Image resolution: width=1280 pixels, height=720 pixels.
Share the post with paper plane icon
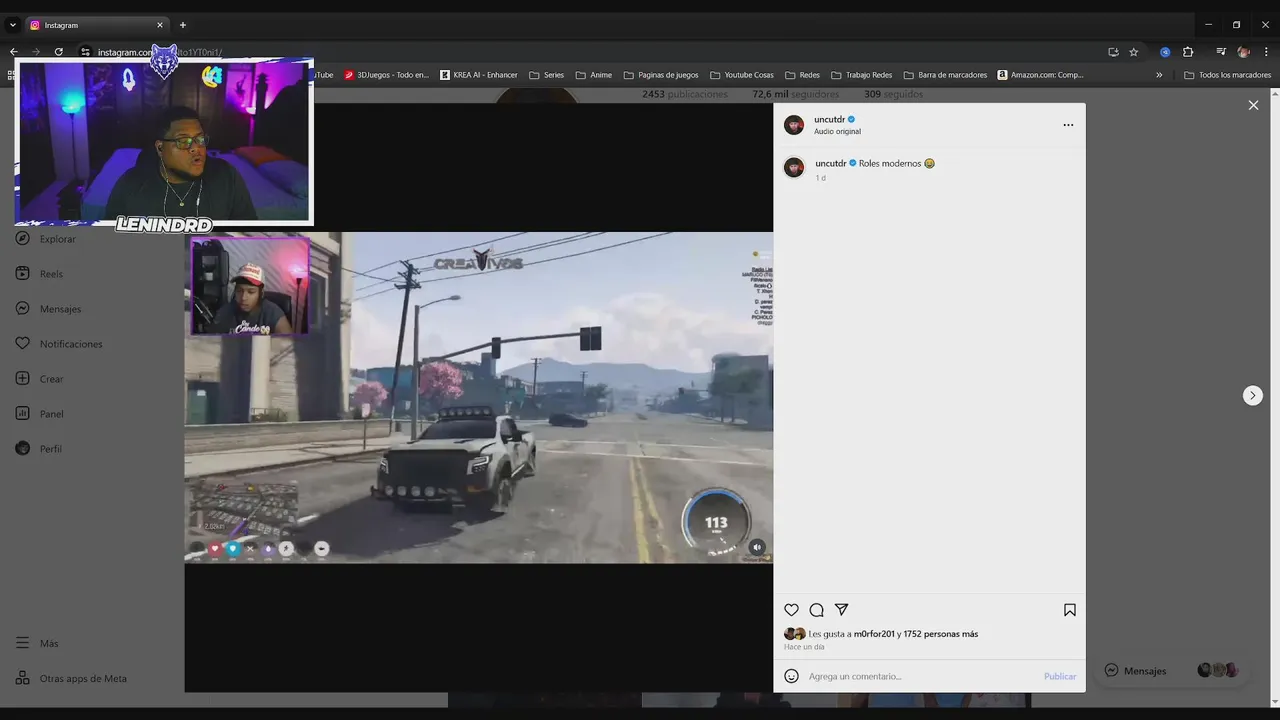[x=841, y=610]
